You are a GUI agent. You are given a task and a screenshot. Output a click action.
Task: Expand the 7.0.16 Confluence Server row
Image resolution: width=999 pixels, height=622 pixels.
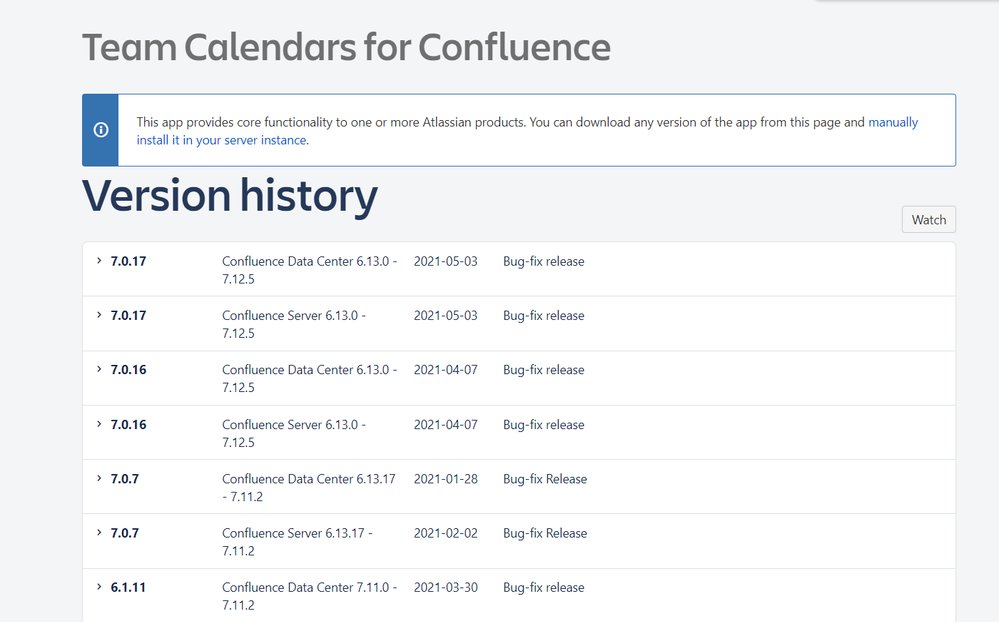[x=99, y=424]
